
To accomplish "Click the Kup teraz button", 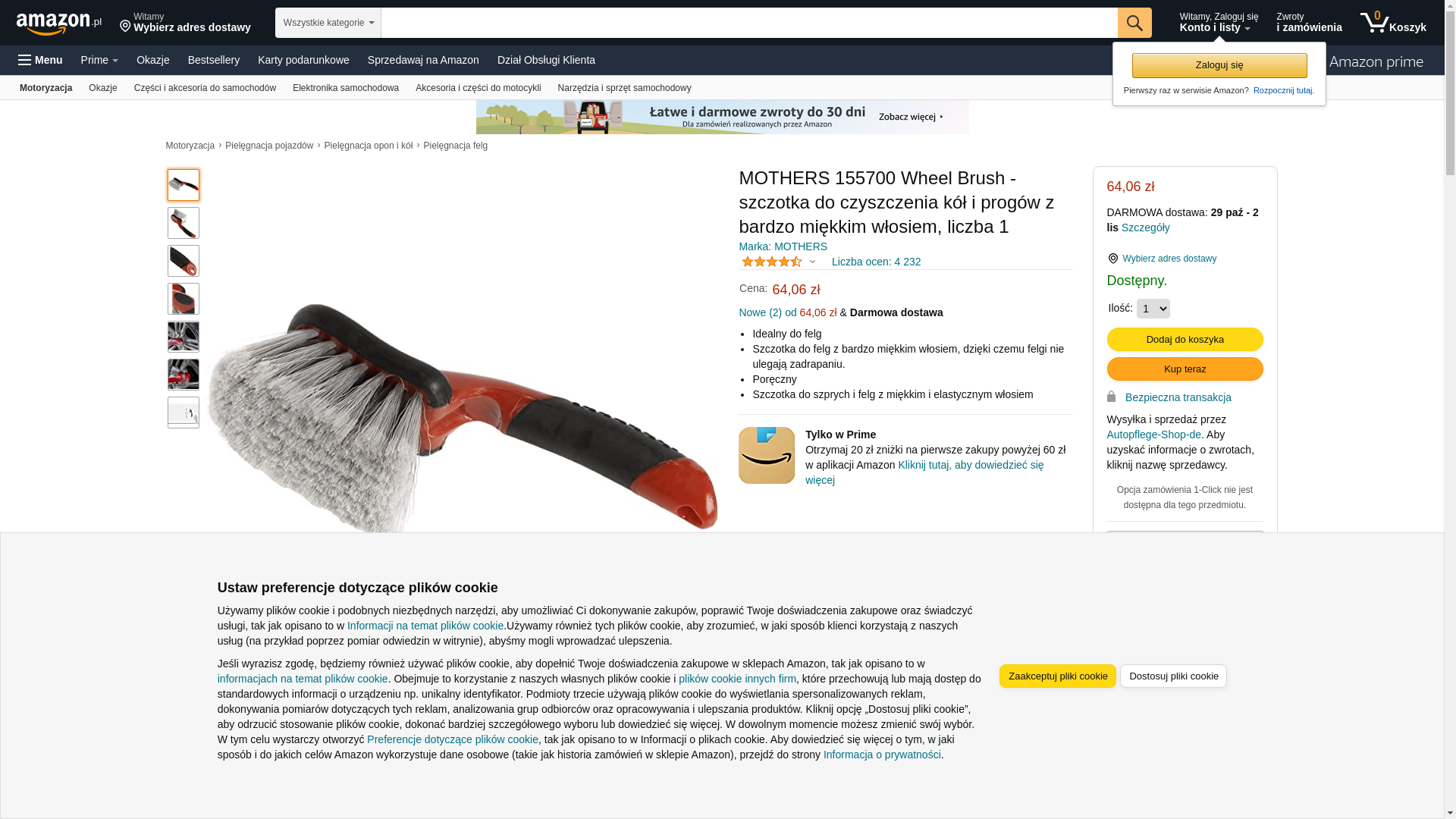I will pyautogui.click(x=1185, y=369).
